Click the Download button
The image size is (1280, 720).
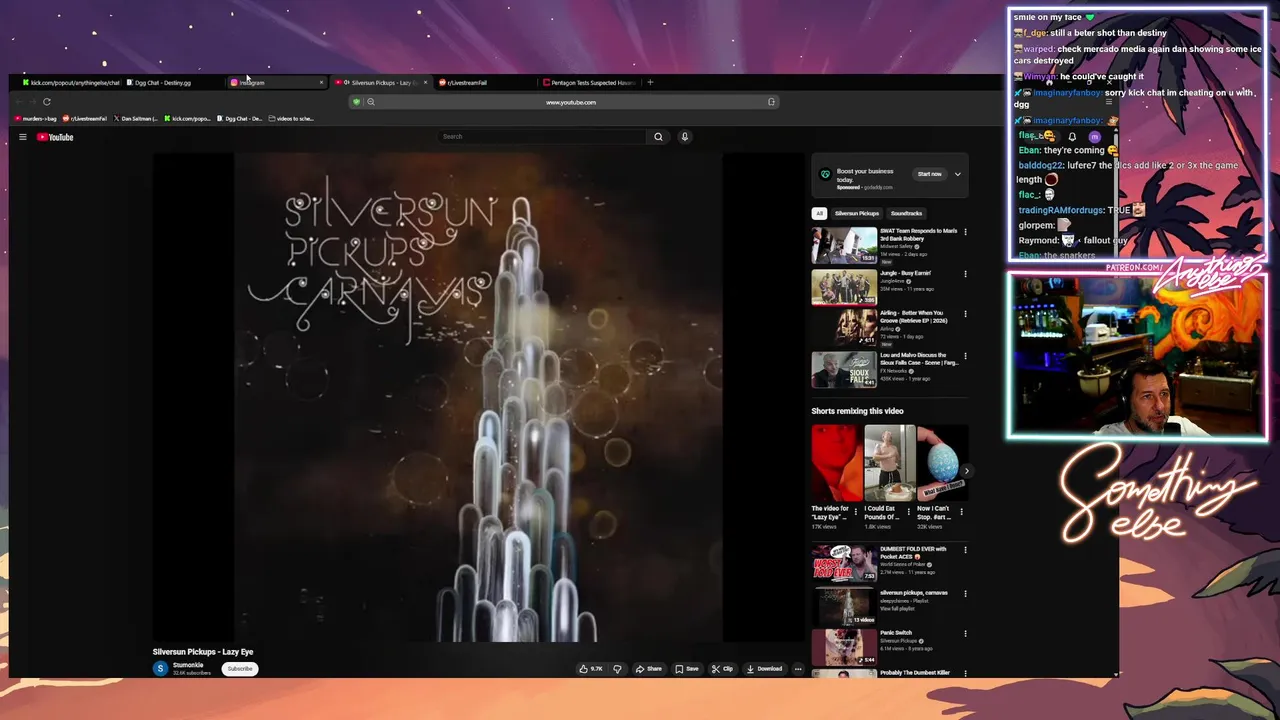764,669
